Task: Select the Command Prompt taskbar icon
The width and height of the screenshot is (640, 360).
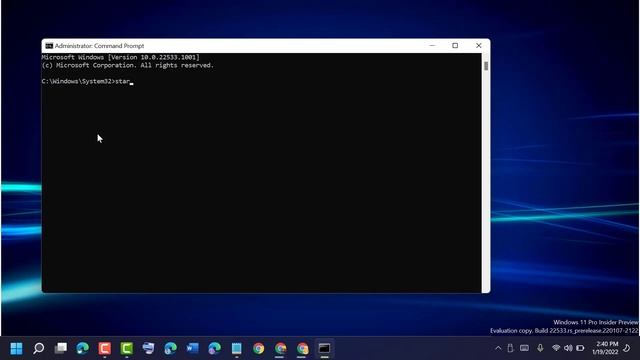Action: click(x=324, y=348)
